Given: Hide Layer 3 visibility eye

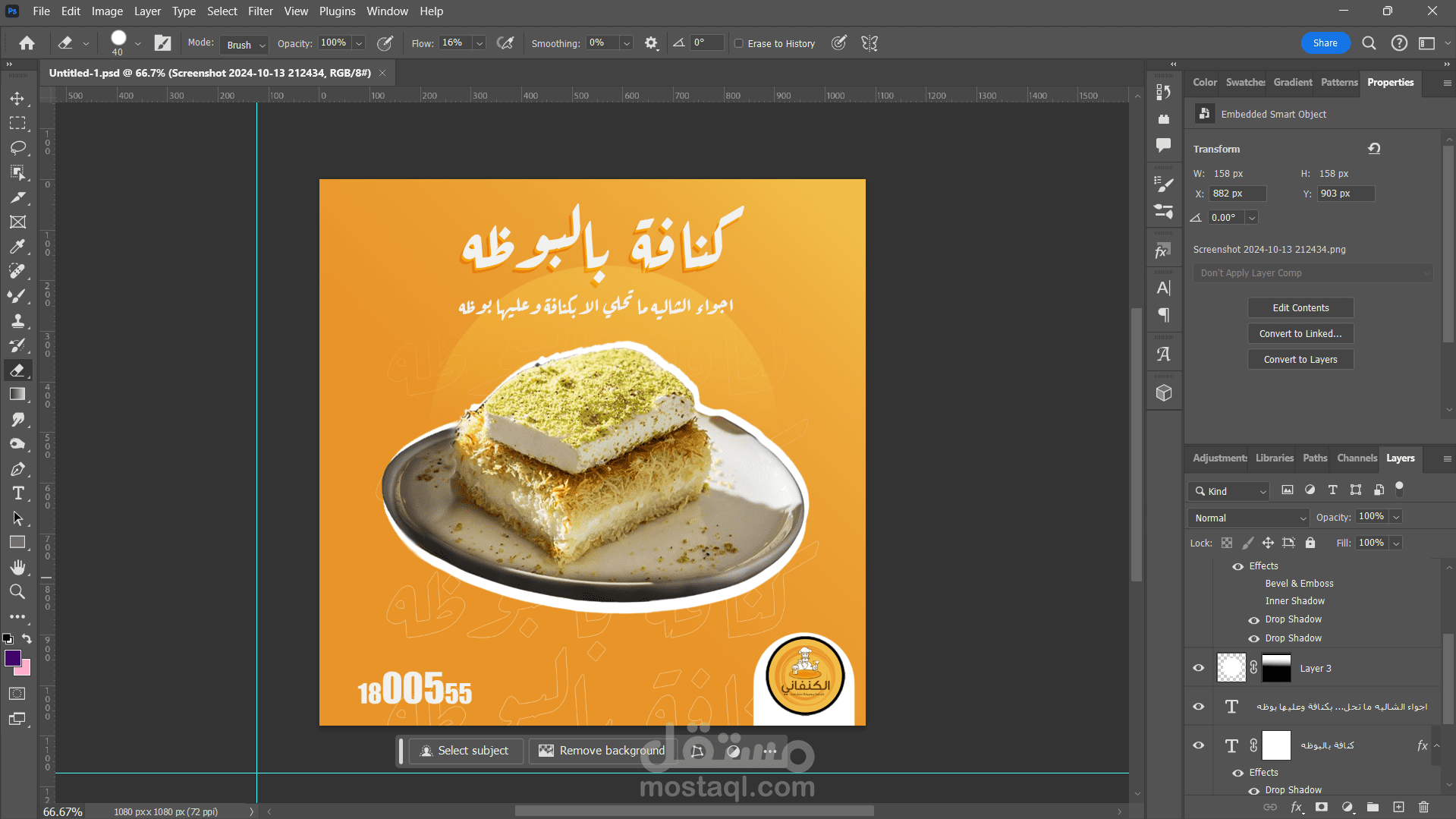Looking at the screenshot, I should click(1199, 668).
